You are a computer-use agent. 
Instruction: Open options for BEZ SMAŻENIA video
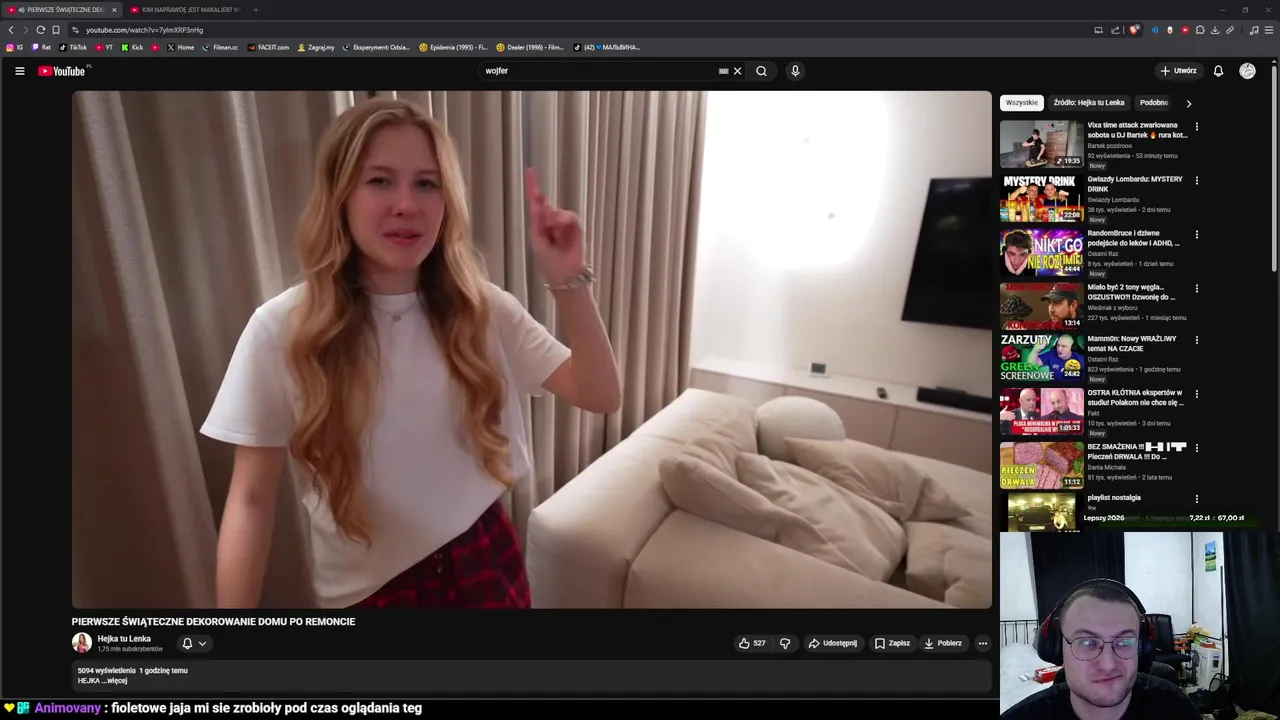tap(1196, 448)
